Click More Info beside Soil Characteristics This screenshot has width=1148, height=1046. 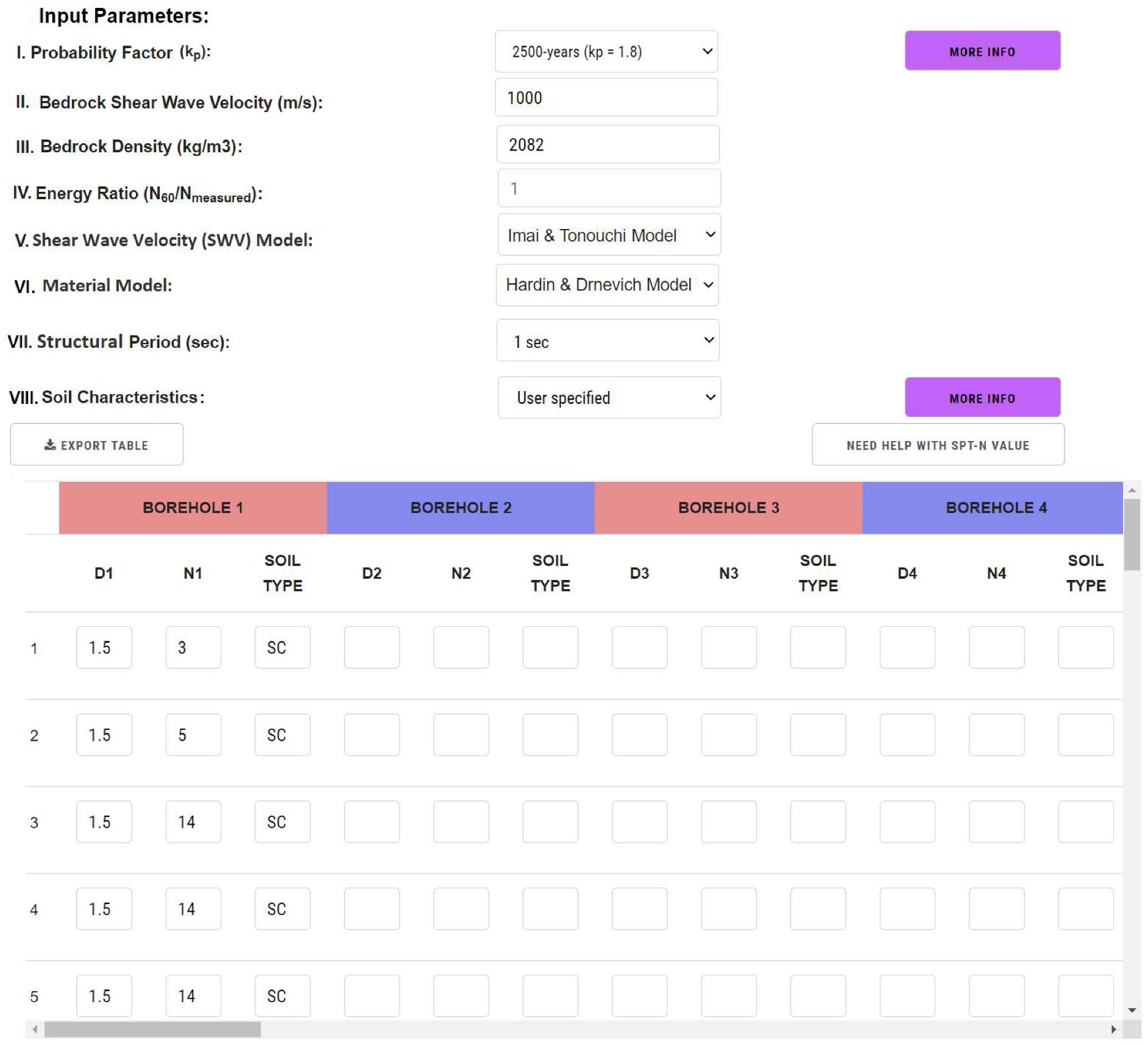(x=982, y=398)
